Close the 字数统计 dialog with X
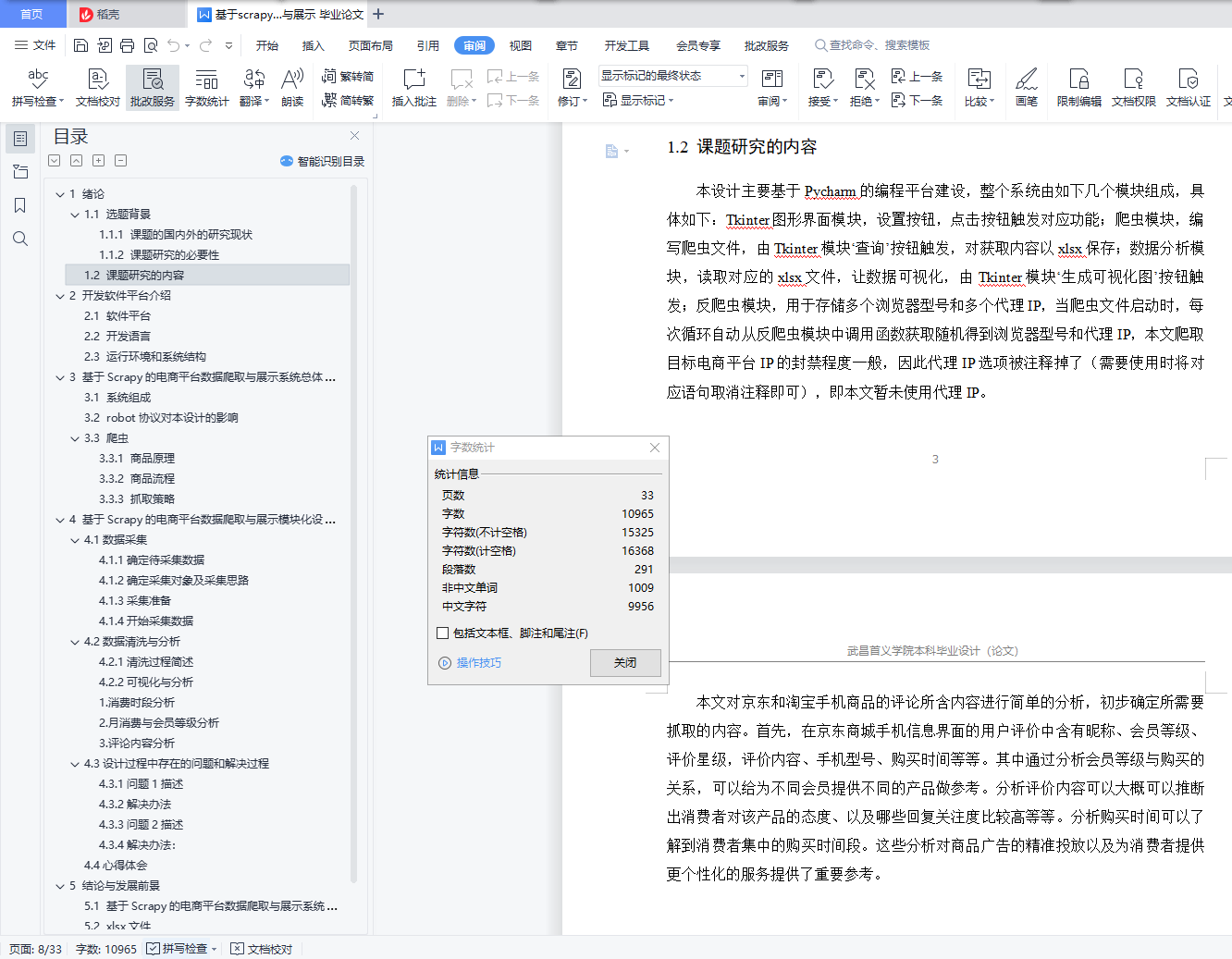 (655, 448)
